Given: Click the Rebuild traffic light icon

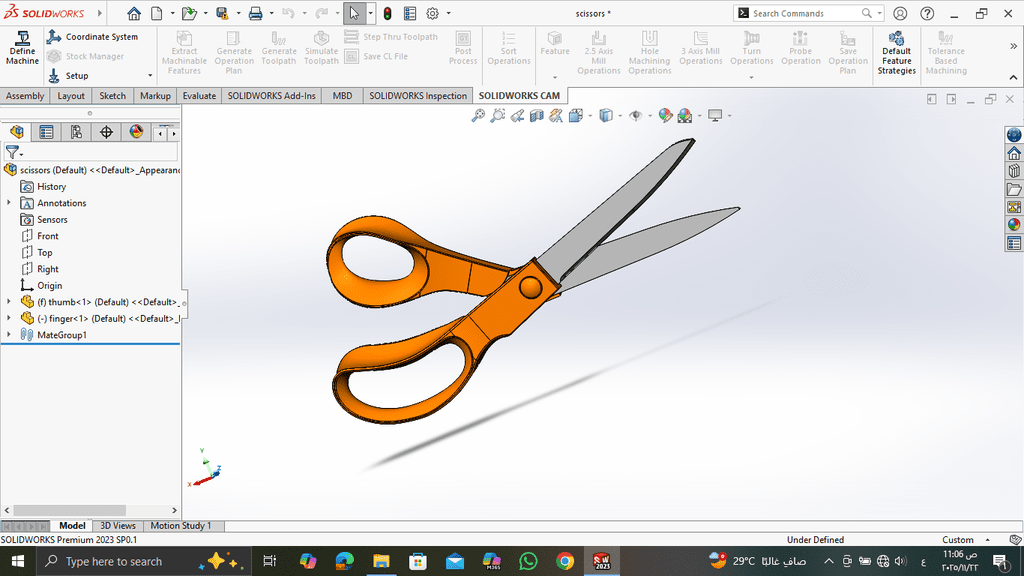Looking at the screenshot, I should coord(386,14).
